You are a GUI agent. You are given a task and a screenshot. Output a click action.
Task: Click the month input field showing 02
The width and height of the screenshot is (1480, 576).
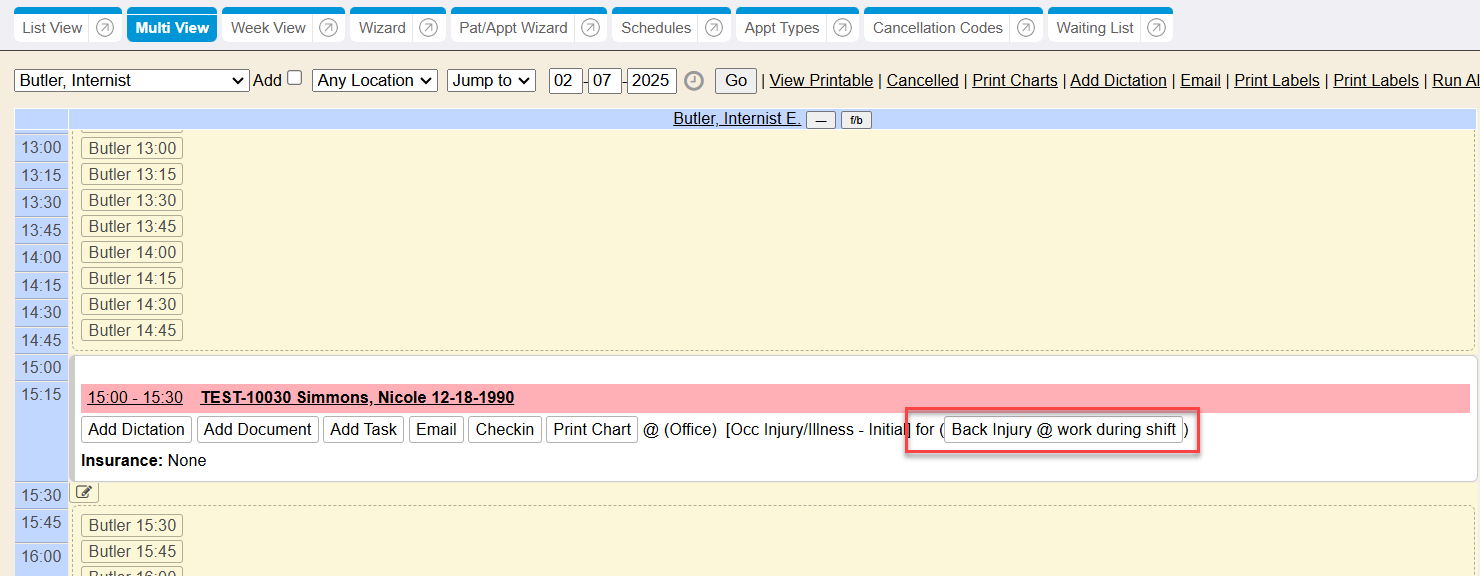point(565,80)
